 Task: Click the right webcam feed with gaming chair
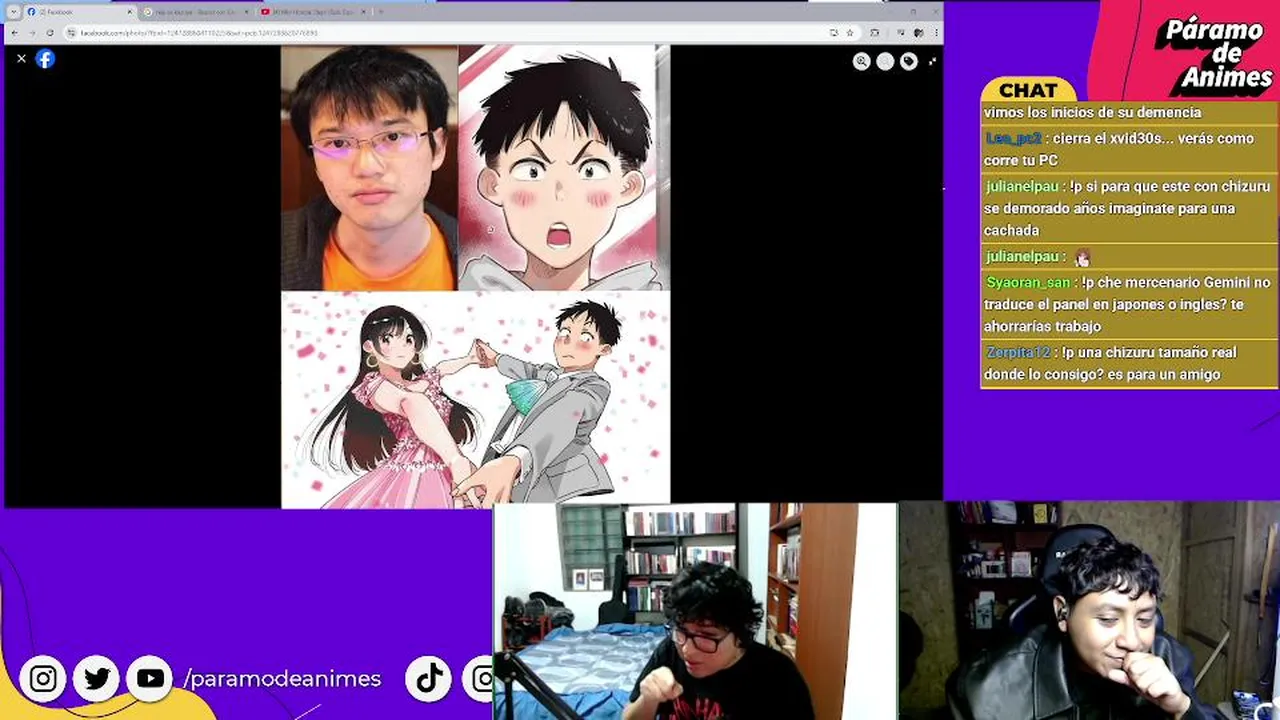(1089, 611)
